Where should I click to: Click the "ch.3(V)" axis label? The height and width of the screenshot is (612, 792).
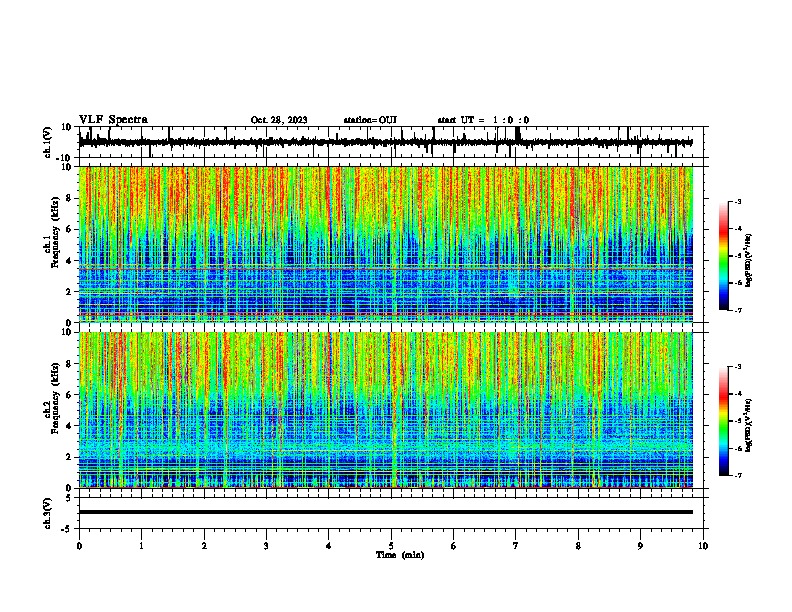pyautogui.click(x=48, y=513)
